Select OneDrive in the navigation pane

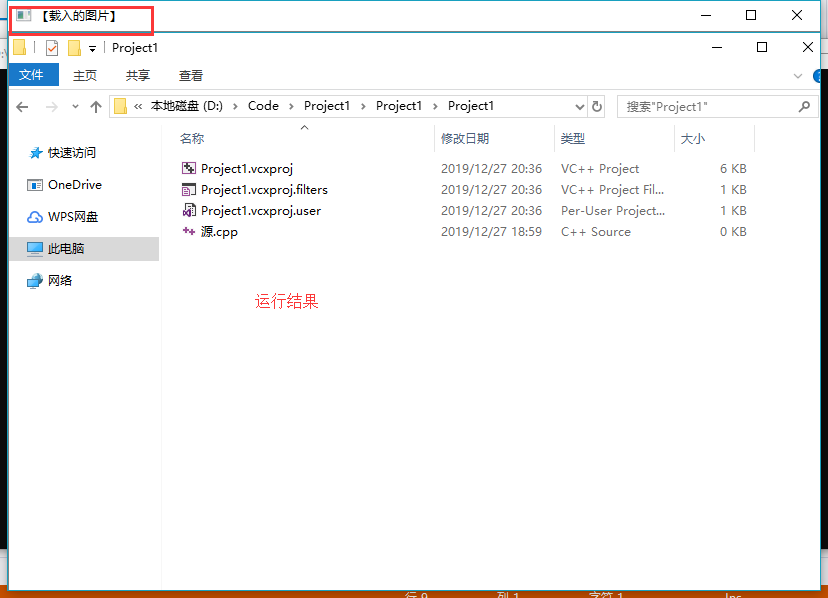74,185
